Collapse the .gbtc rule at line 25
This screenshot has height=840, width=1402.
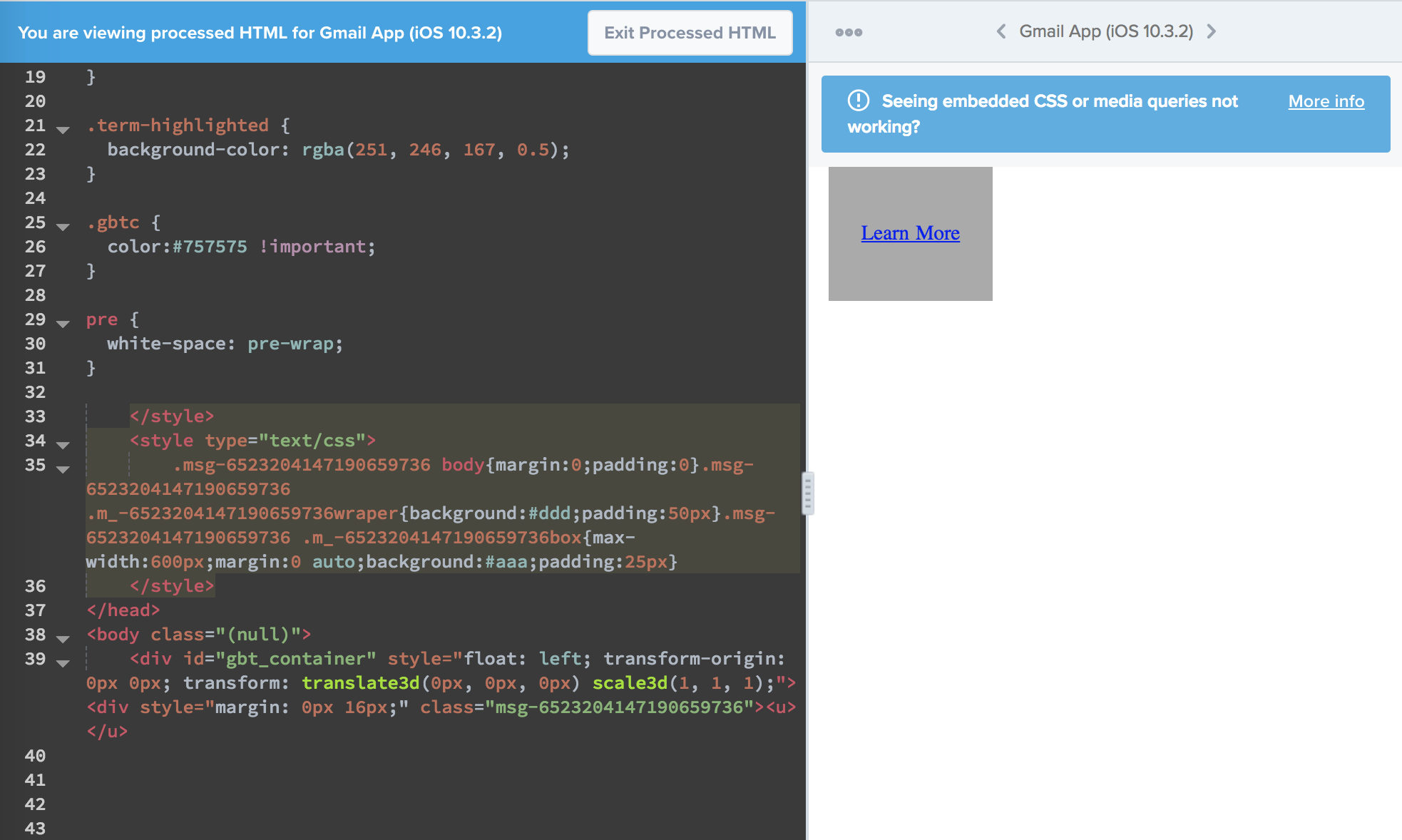tap(63, 227)
